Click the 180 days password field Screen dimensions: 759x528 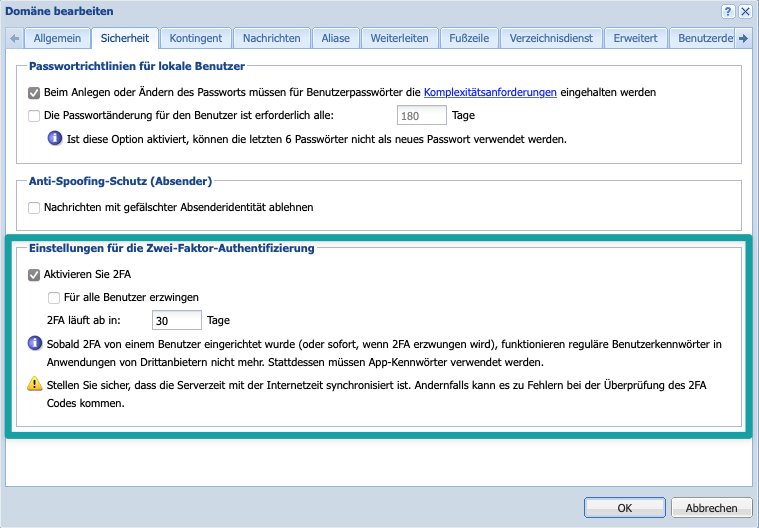click(422, 116)
